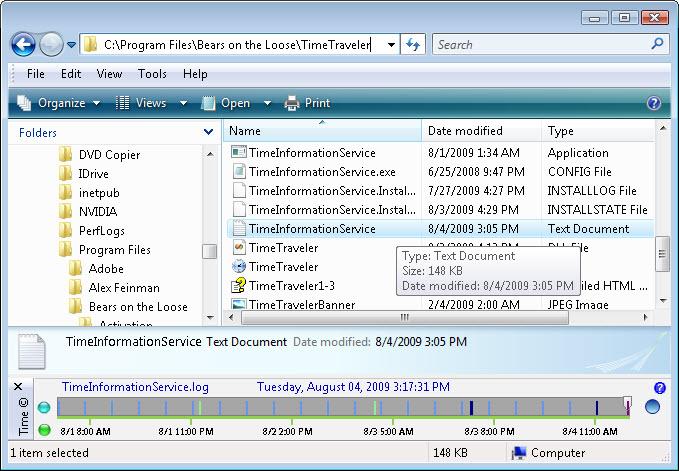679x471 pixels.
Task: Click the Views toolbar button
Action: (141, 103)
